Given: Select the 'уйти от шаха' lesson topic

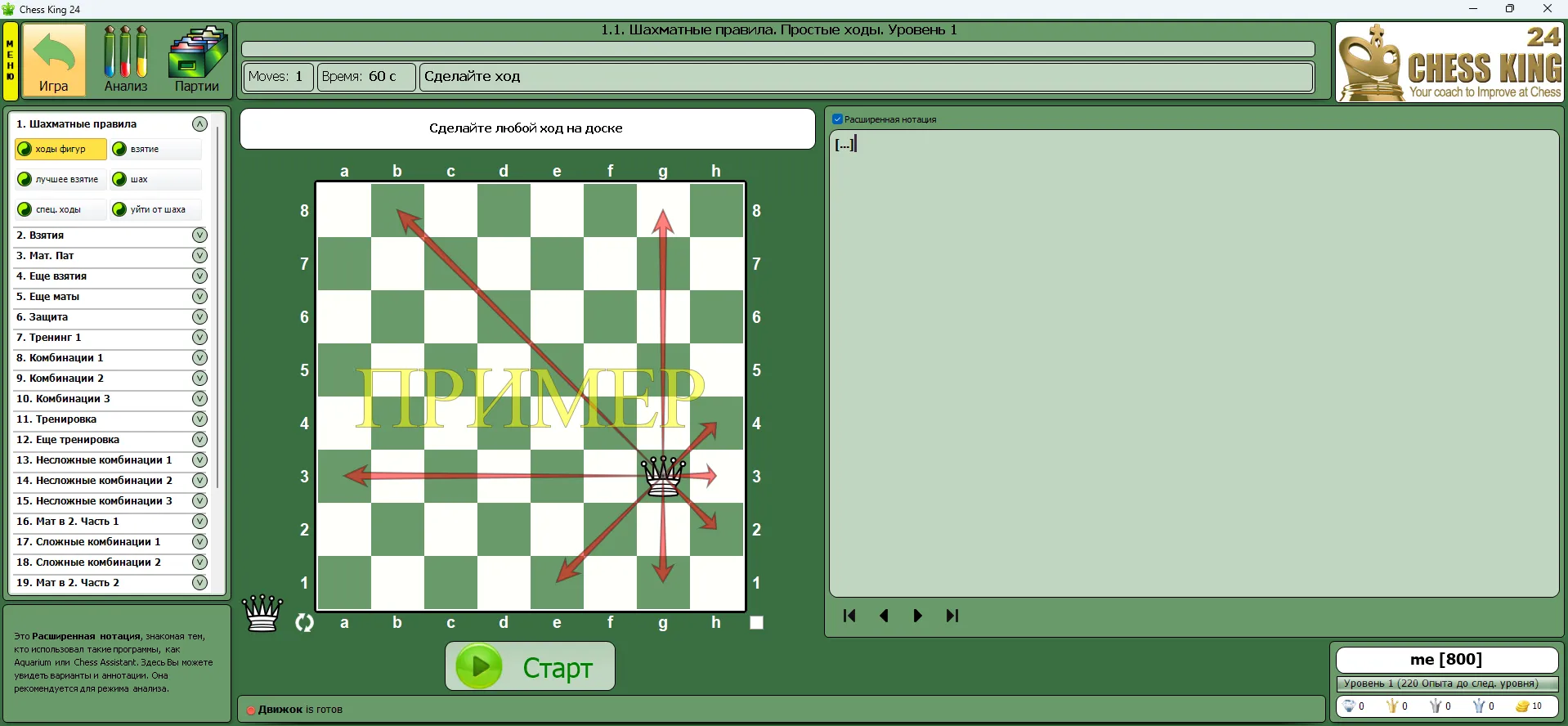Looking at the screenshot, I should coord(155,209).
